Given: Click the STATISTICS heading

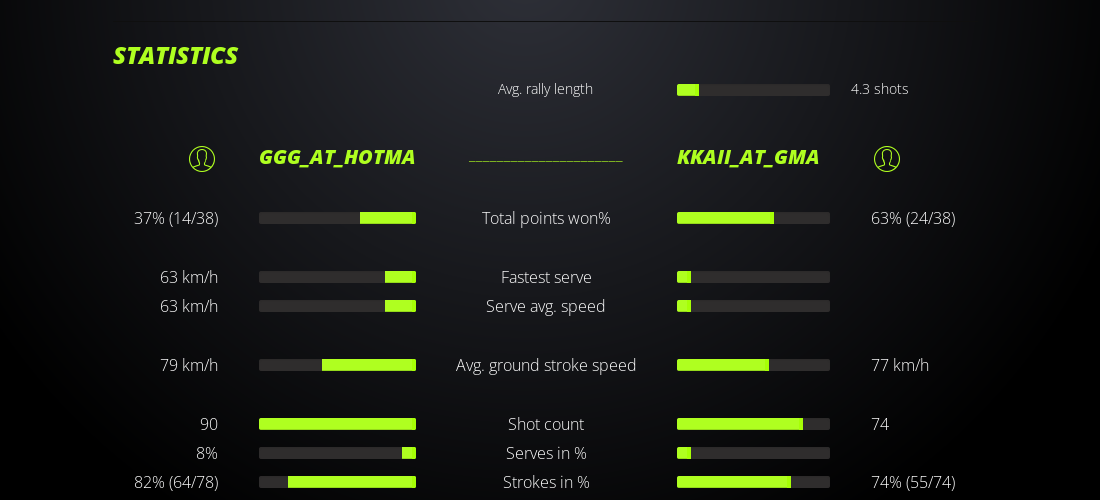Looking at the screenshot, I should 175,56.
